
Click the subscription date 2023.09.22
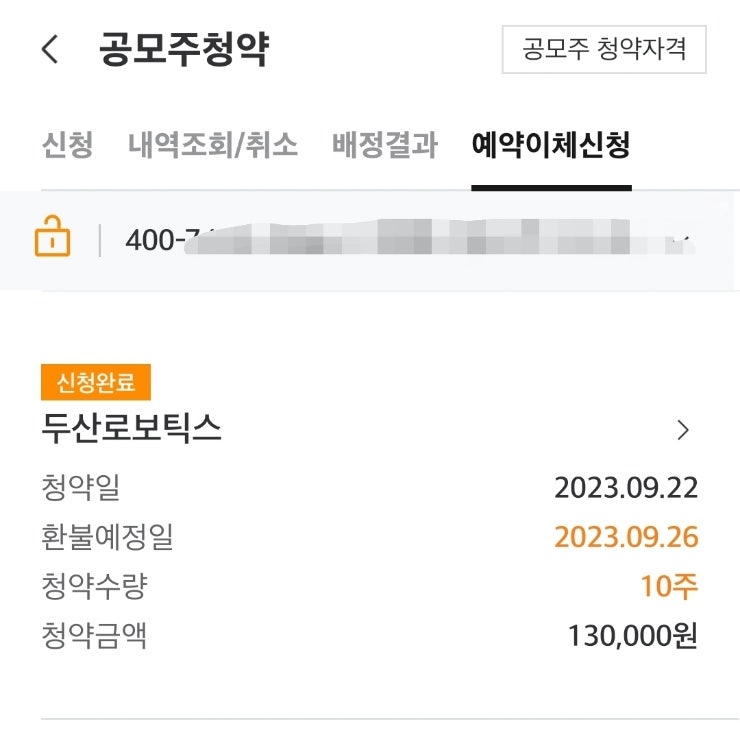[626, 488]
